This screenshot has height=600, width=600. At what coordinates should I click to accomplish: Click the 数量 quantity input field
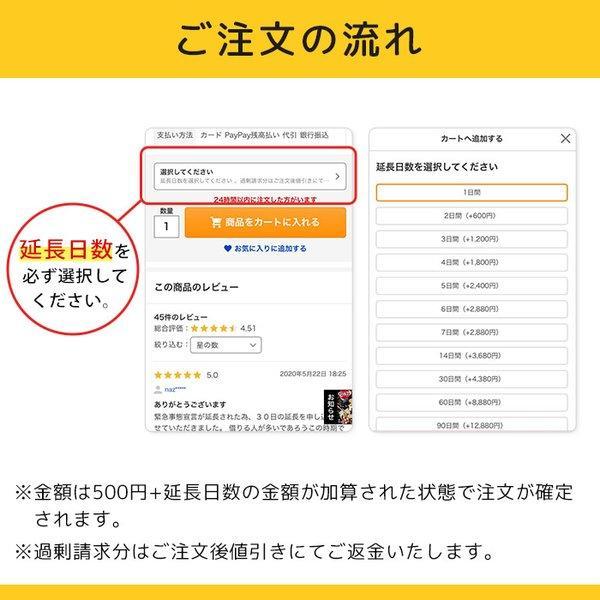click(x=166, y=227)
